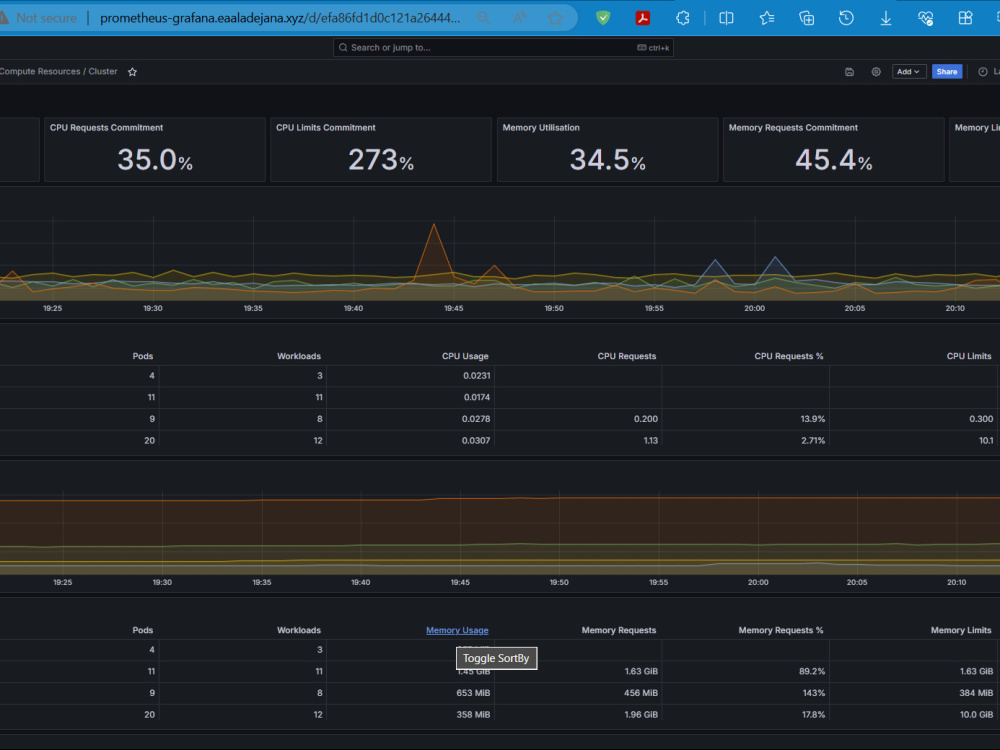Image resolution: width=1000 pixels, height=750 pixels.
Task: Click the Memory Usage value 653 MiB
Action: (473, 693)
